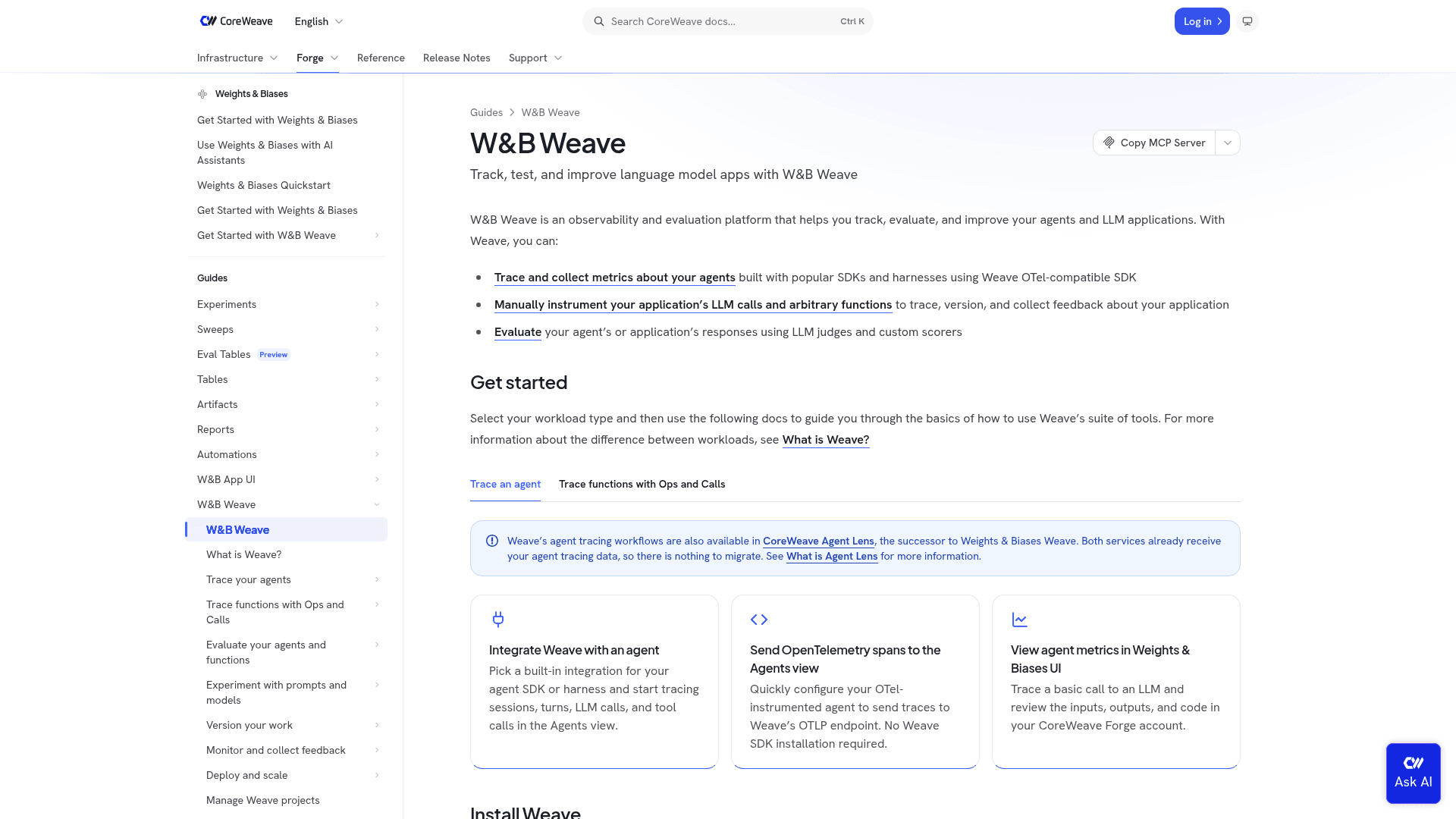This screenshot has width=1456, height=819.
Task: Click the CoreWeave logo
Action: tap(236, 21)
